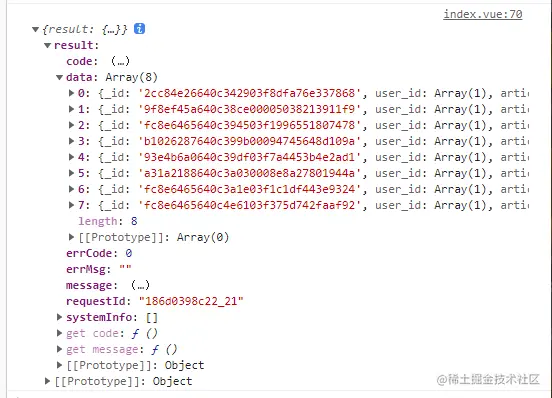Select the requestId string value
552x398 pixels.
[x=191, y=301]
